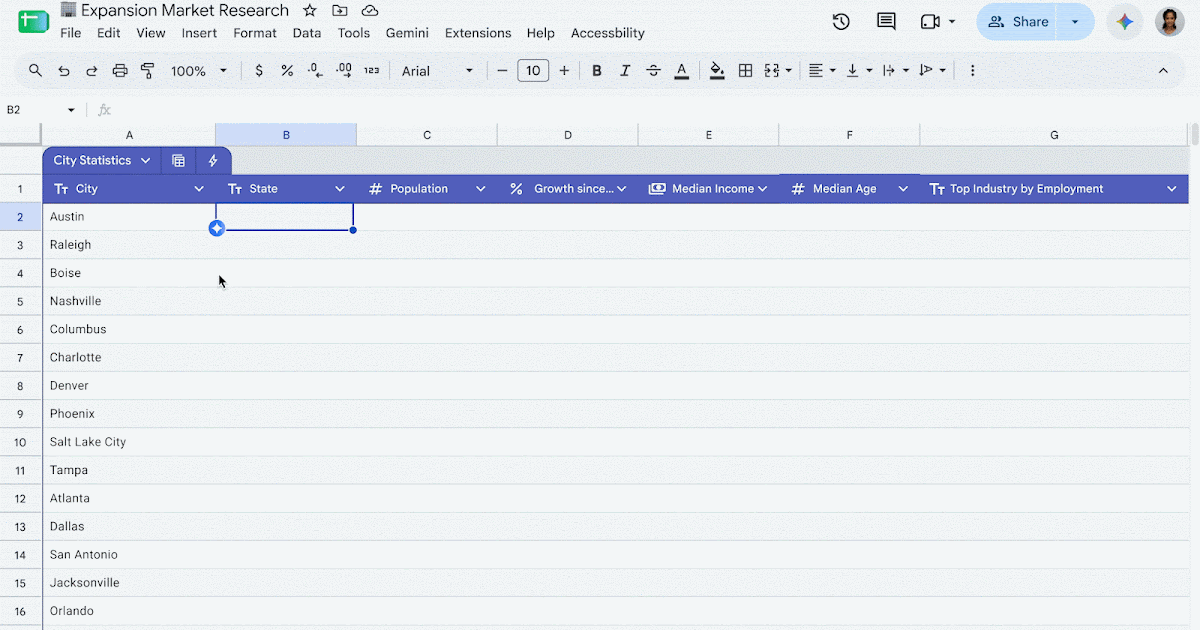Toggle bold formatting
The width and height of the screenshot is (1200, 630).
[597, 71]
